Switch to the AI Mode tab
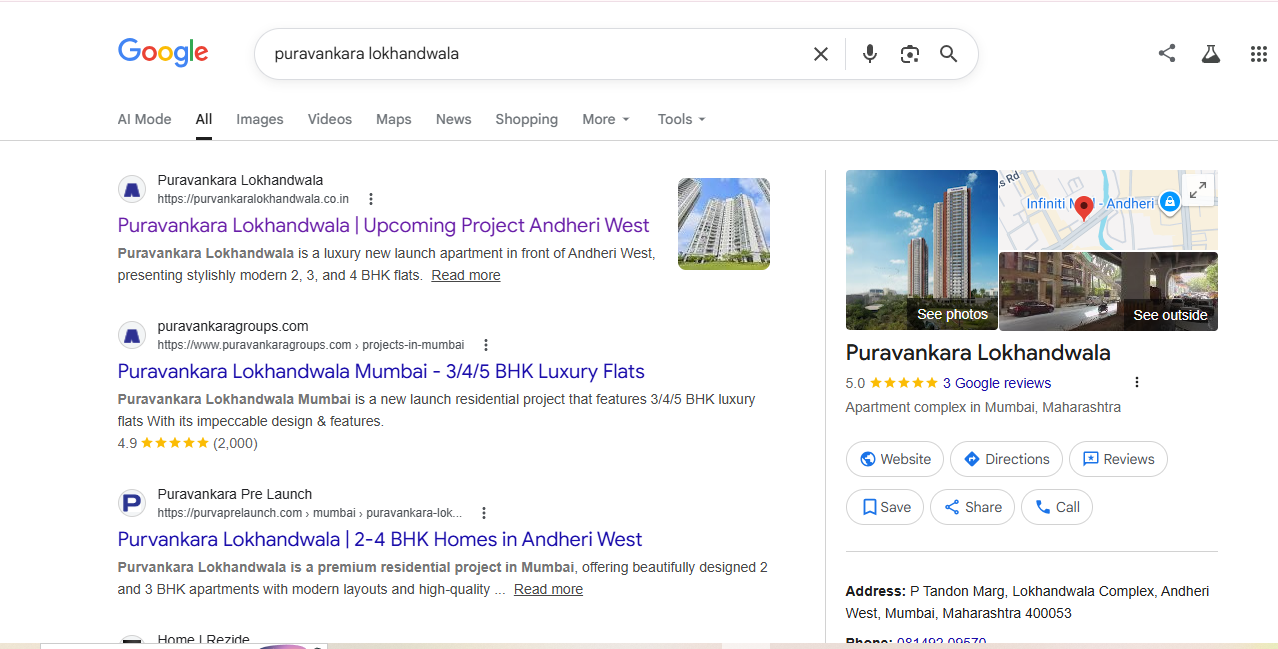 click(144, 119)
